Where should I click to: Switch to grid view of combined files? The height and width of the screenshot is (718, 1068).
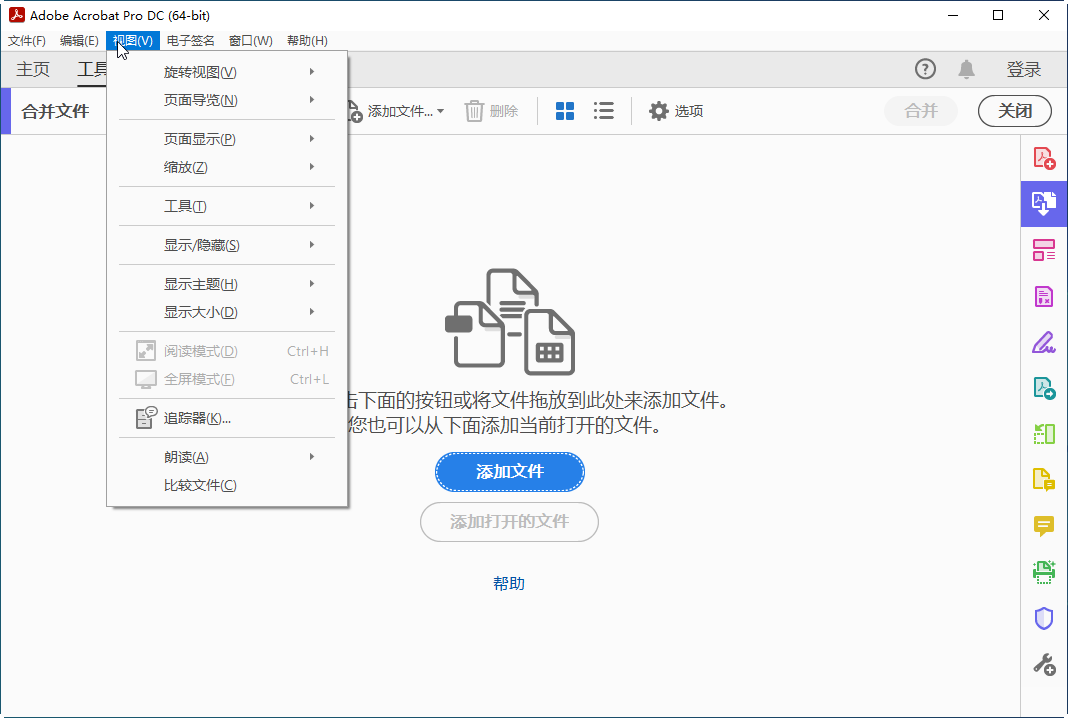(565, 111)
